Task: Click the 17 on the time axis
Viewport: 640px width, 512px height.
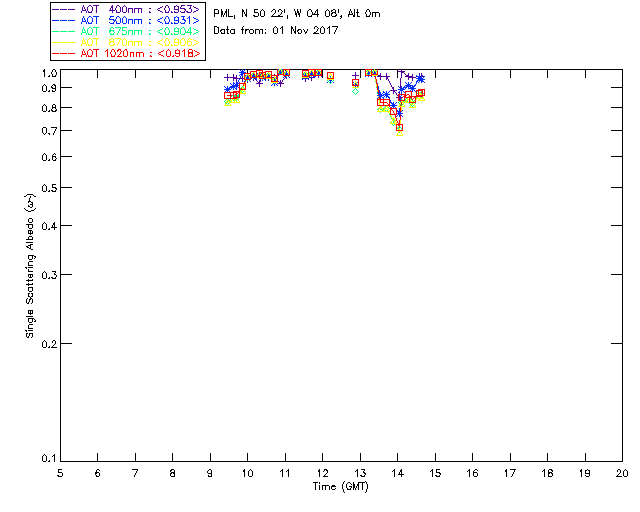Action: coord(510,473)
